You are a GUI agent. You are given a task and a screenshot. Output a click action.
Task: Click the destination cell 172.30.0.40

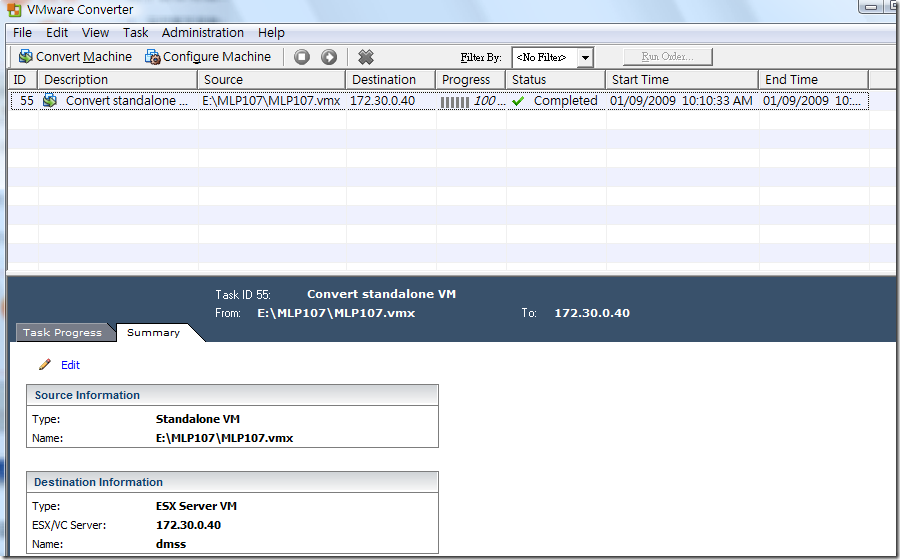click(382, 101)
